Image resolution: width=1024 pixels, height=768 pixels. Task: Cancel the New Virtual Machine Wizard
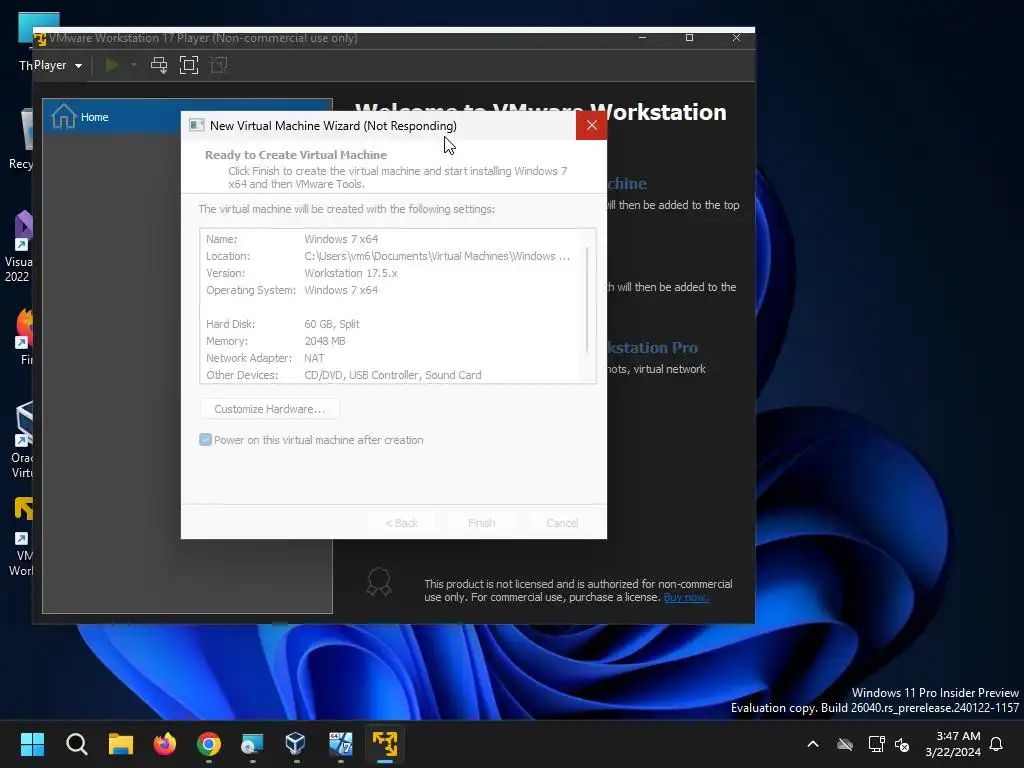562,522
